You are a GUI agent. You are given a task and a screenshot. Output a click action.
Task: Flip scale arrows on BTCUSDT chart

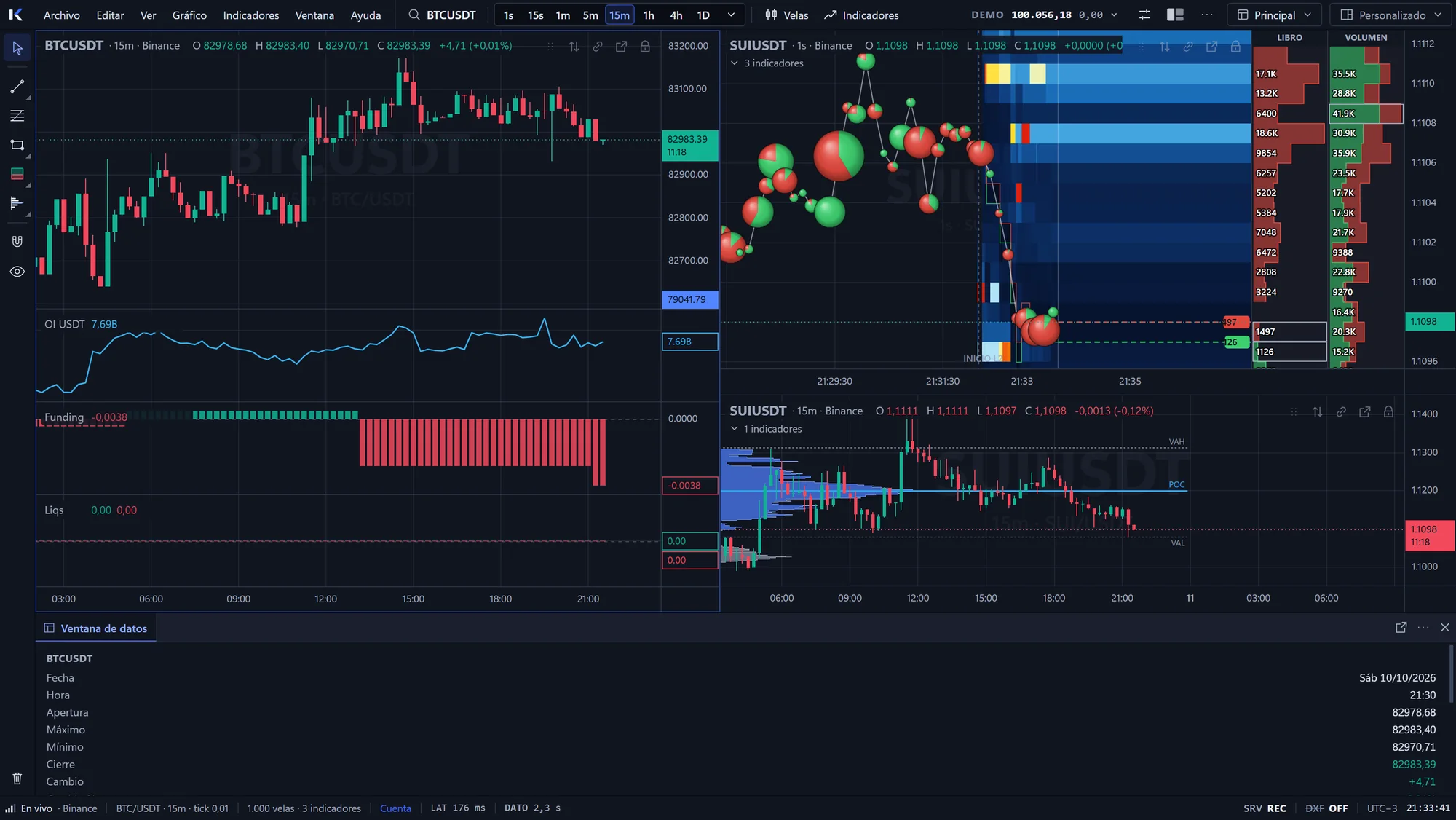[x=574, y=46]
